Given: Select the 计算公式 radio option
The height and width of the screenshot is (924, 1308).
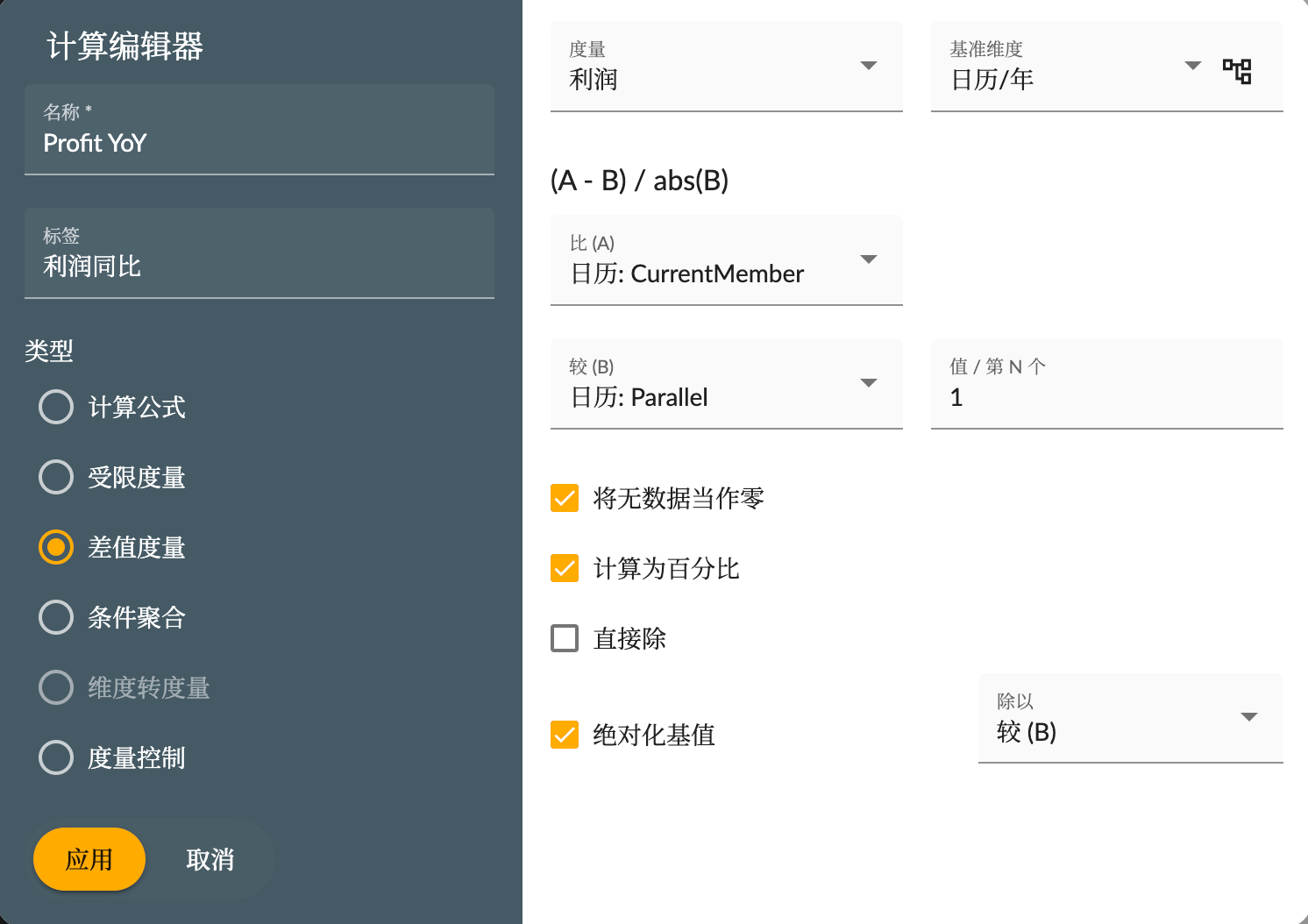Looking at the screenshot, I should coord(55,407).
